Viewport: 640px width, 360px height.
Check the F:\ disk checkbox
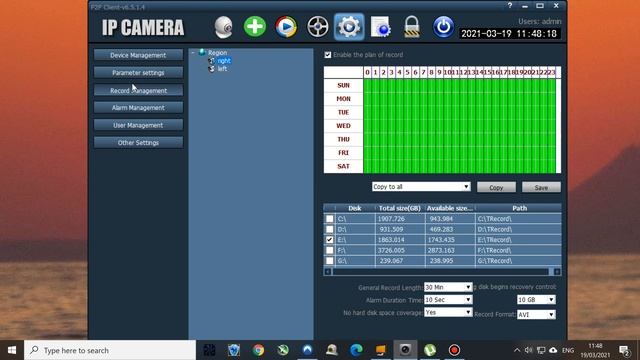329,250
